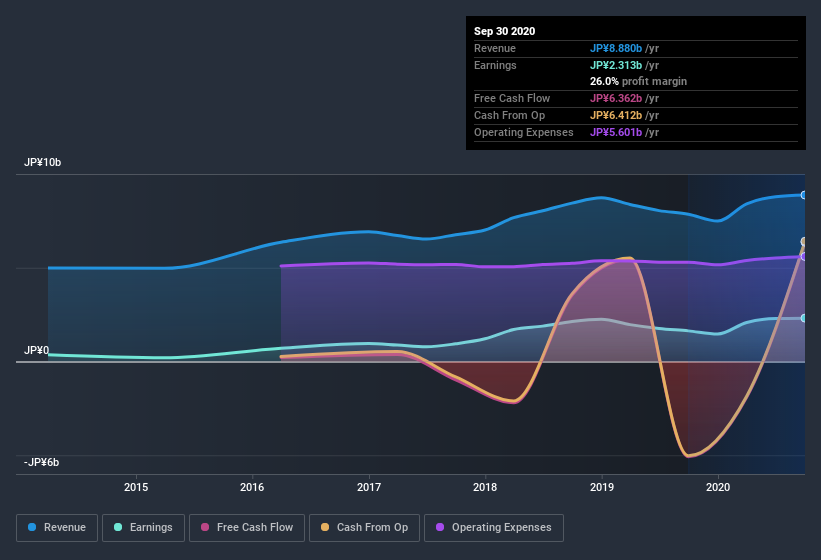The image size is (821, 560).
Task: Click the pink Free Cash Flow dot
Action: click(205, 527)
